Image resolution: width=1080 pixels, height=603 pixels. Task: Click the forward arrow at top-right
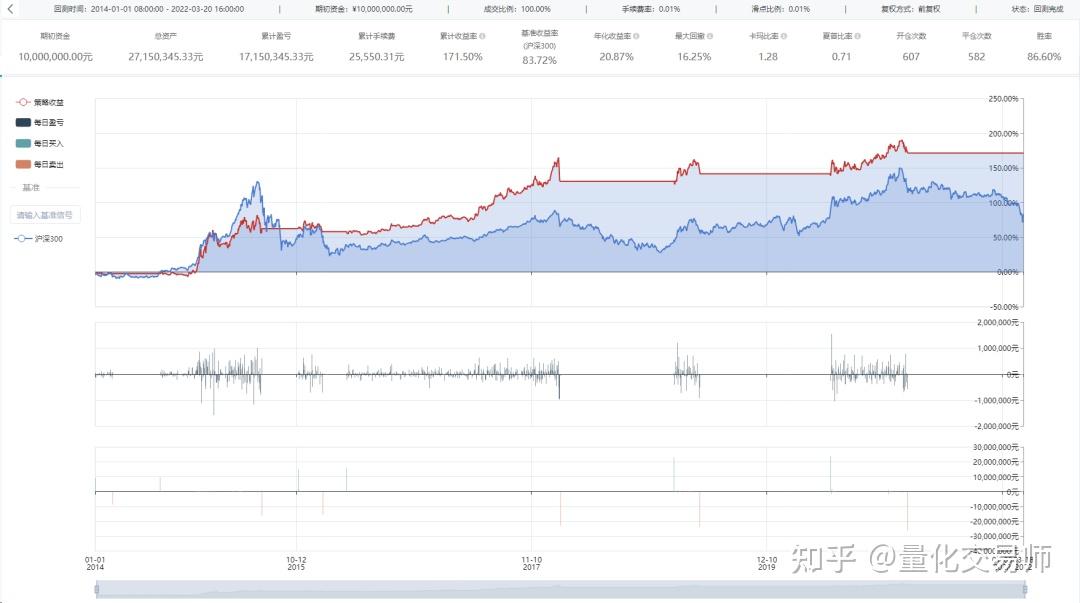coord(1071,9)
